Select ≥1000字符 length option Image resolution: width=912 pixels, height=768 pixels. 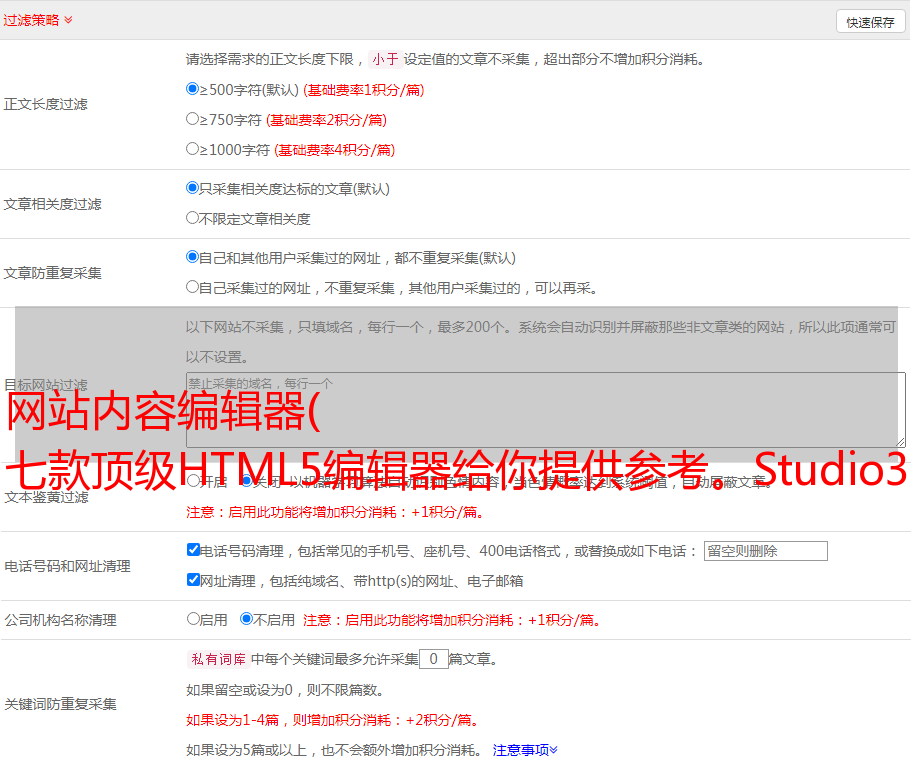click(193, 149)
